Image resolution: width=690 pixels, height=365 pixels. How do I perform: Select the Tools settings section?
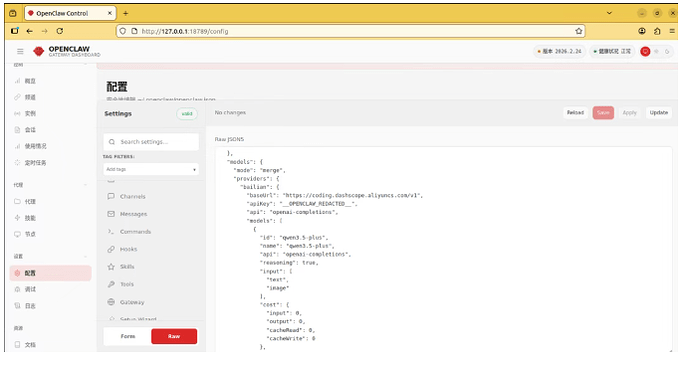click(x=151, y=284)
